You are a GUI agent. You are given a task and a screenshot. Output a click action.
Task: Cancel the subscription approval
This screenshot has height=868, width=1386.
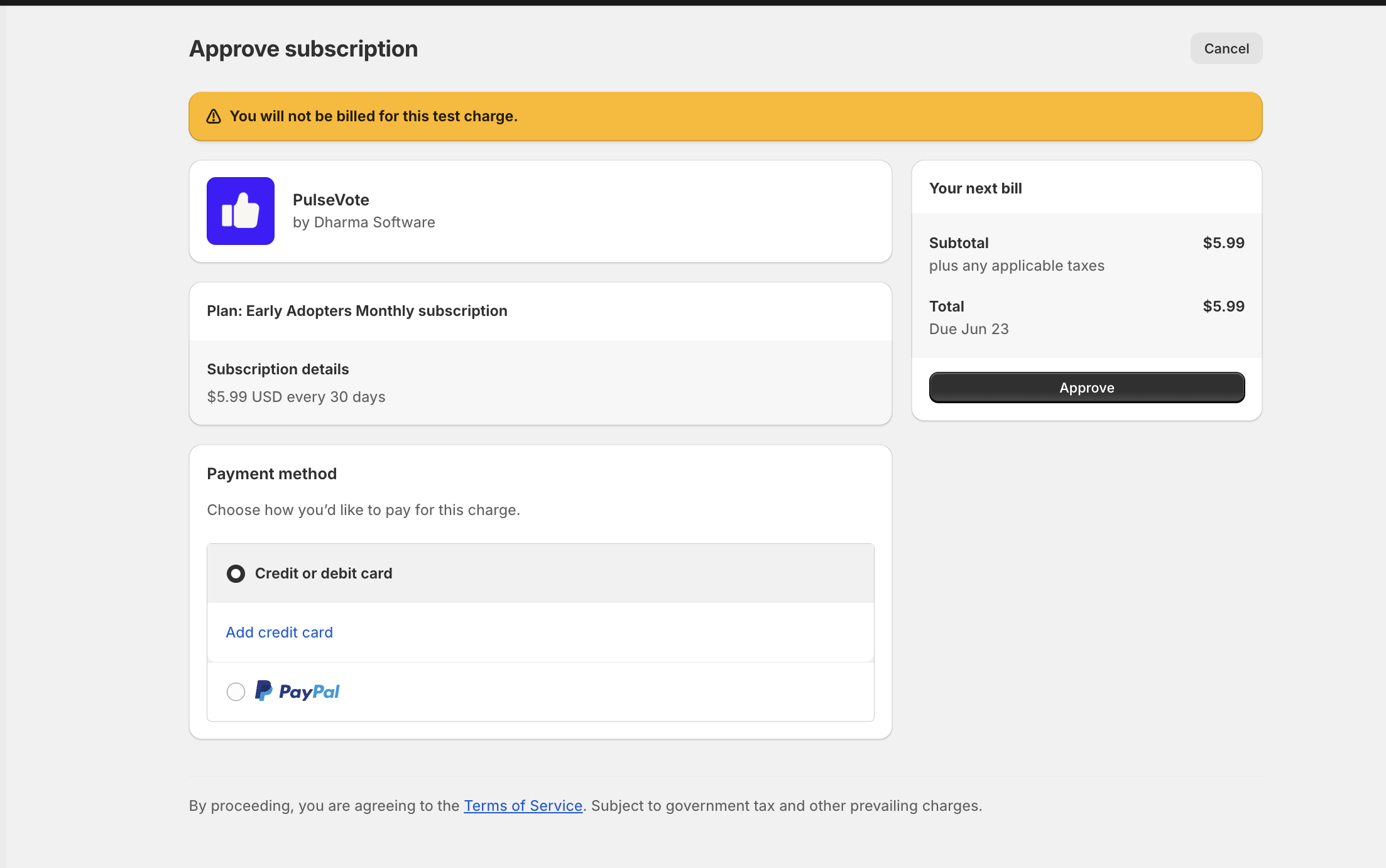pyautogui.click(x=1226, y=48)
